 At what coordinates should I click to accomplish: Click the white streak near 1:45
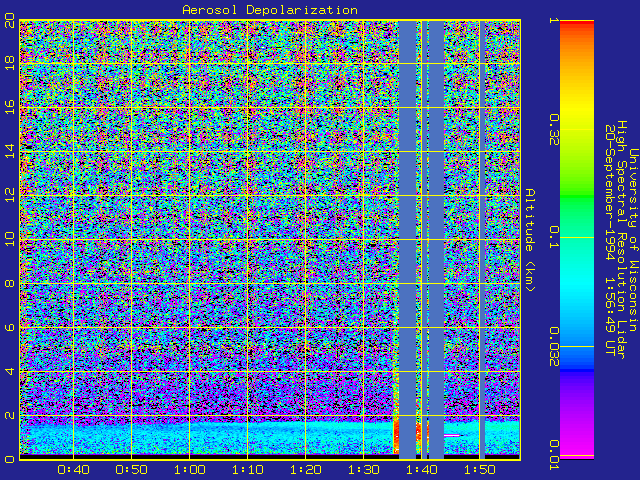(x=453, y=436)
